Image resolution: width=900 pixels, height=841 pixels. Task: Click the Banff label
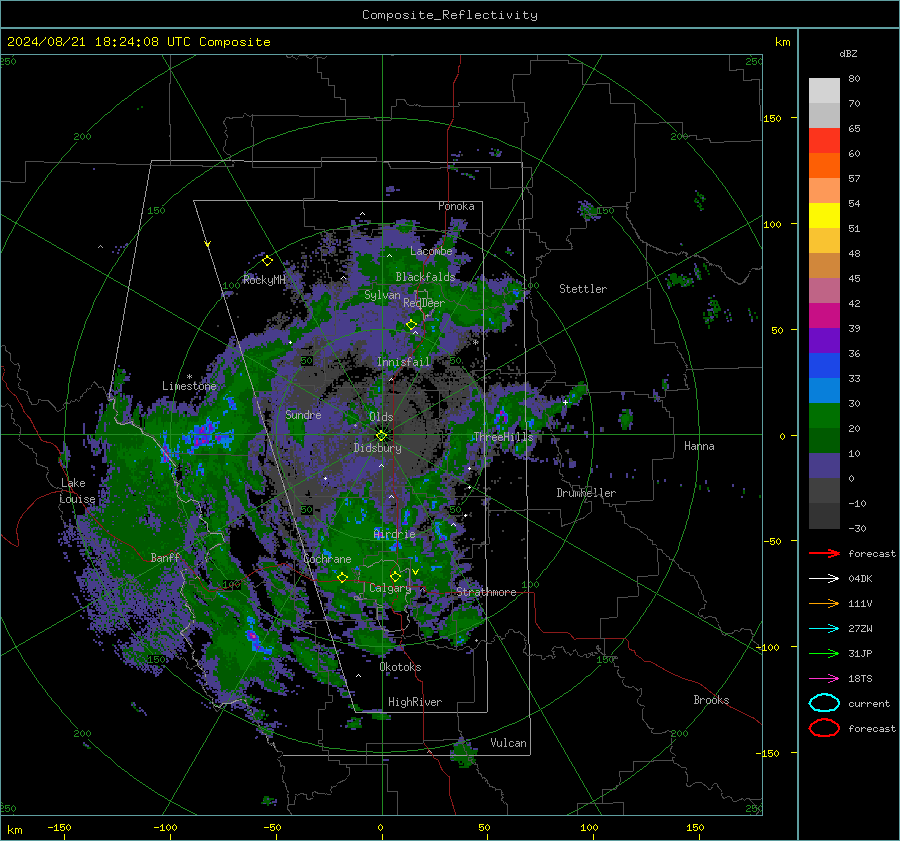[165, 557]
